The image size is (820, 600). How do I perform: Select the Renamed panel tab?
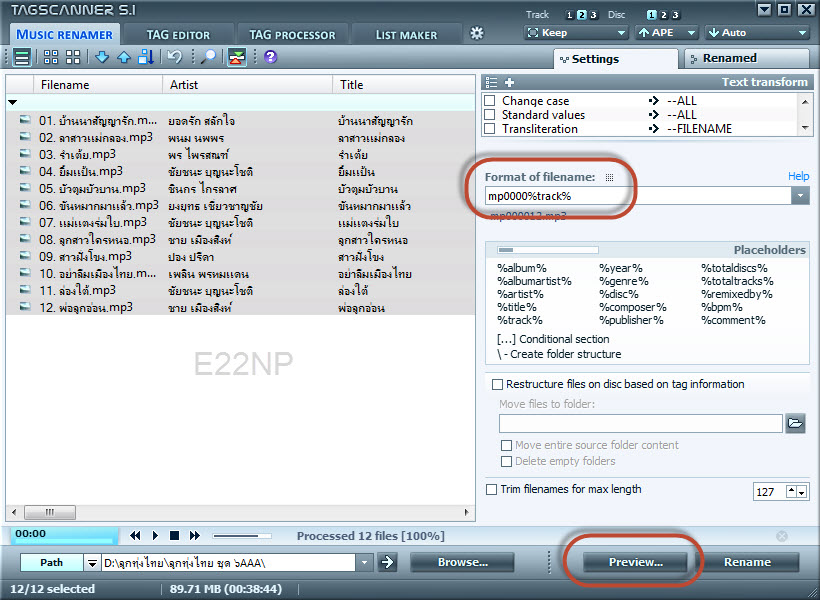pos(747,59)
